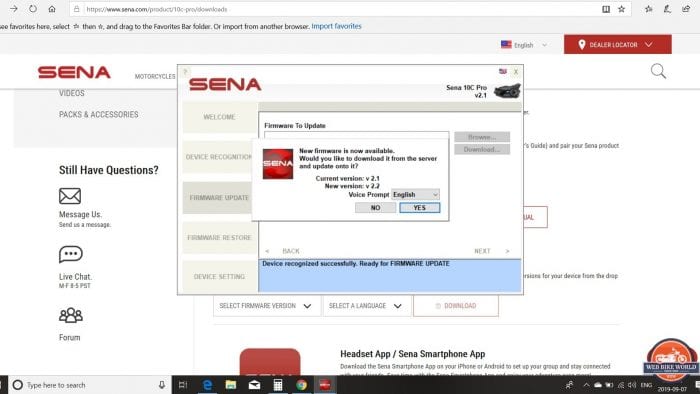Click the Forum link text
The height and width of the screenshot is (394, 700).
[x=70, y=337]
